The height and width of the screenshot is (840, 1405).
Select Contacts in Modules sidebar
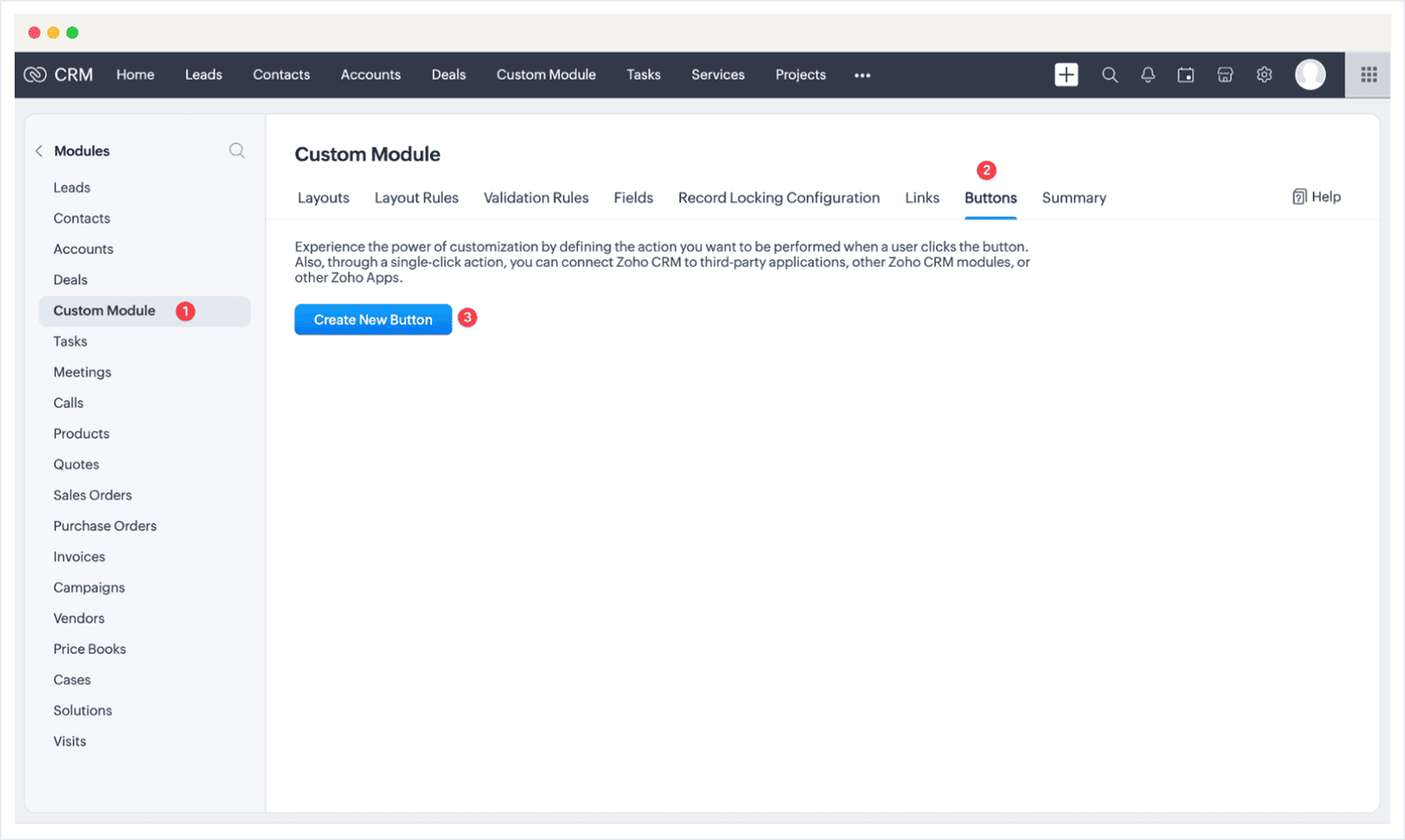(82, 219)
